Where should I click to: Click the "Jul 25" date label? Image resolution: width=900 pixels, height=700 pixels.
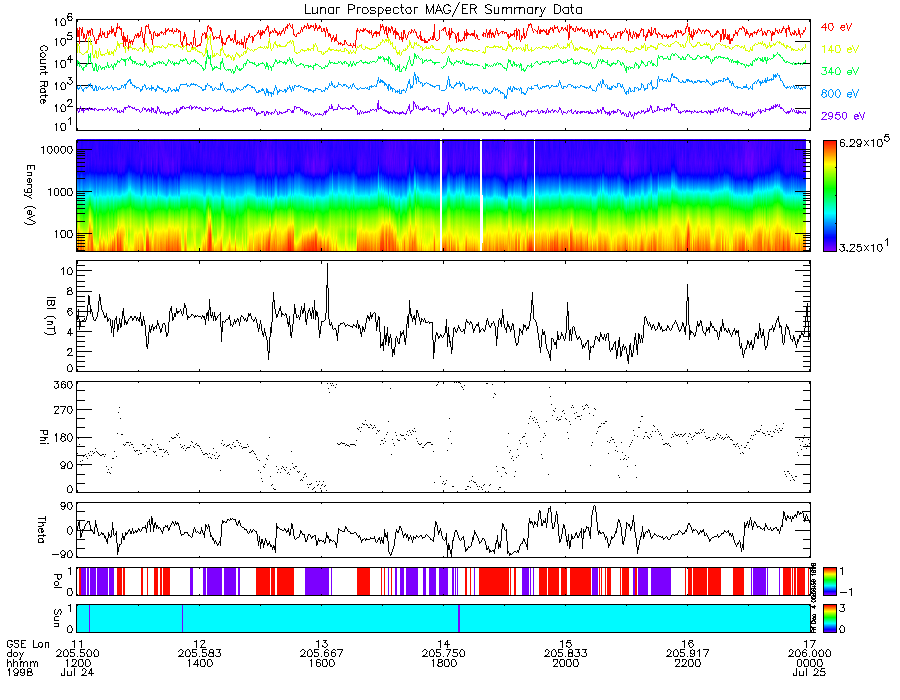coord(809,672)
